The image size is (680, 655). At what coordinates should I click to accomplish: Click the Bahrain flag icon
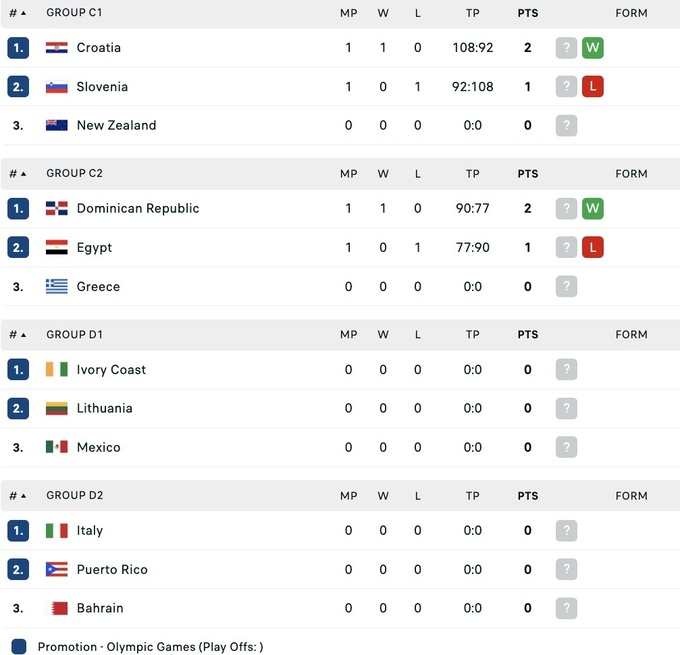[x=58, y=608]
